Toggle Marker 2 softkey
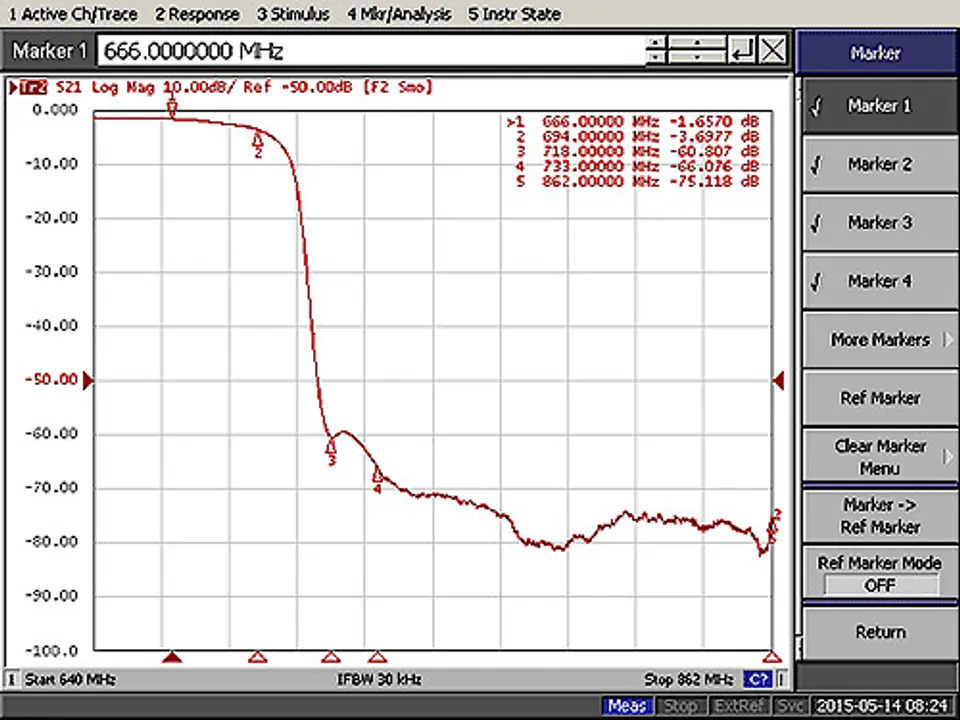Image resolution: width=960 pixels, height=720 pixels. 878,164
